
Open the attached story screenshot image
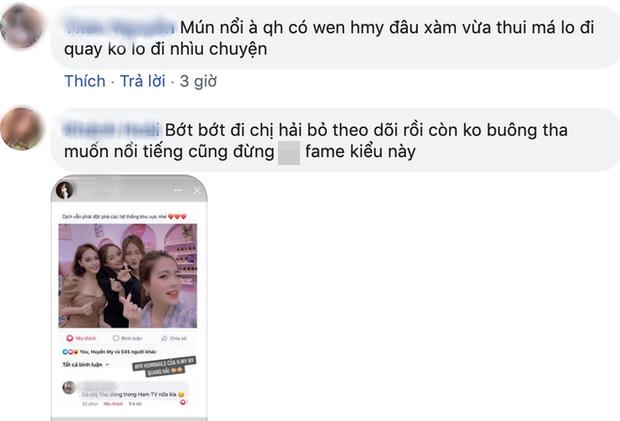tap(129, 298)
